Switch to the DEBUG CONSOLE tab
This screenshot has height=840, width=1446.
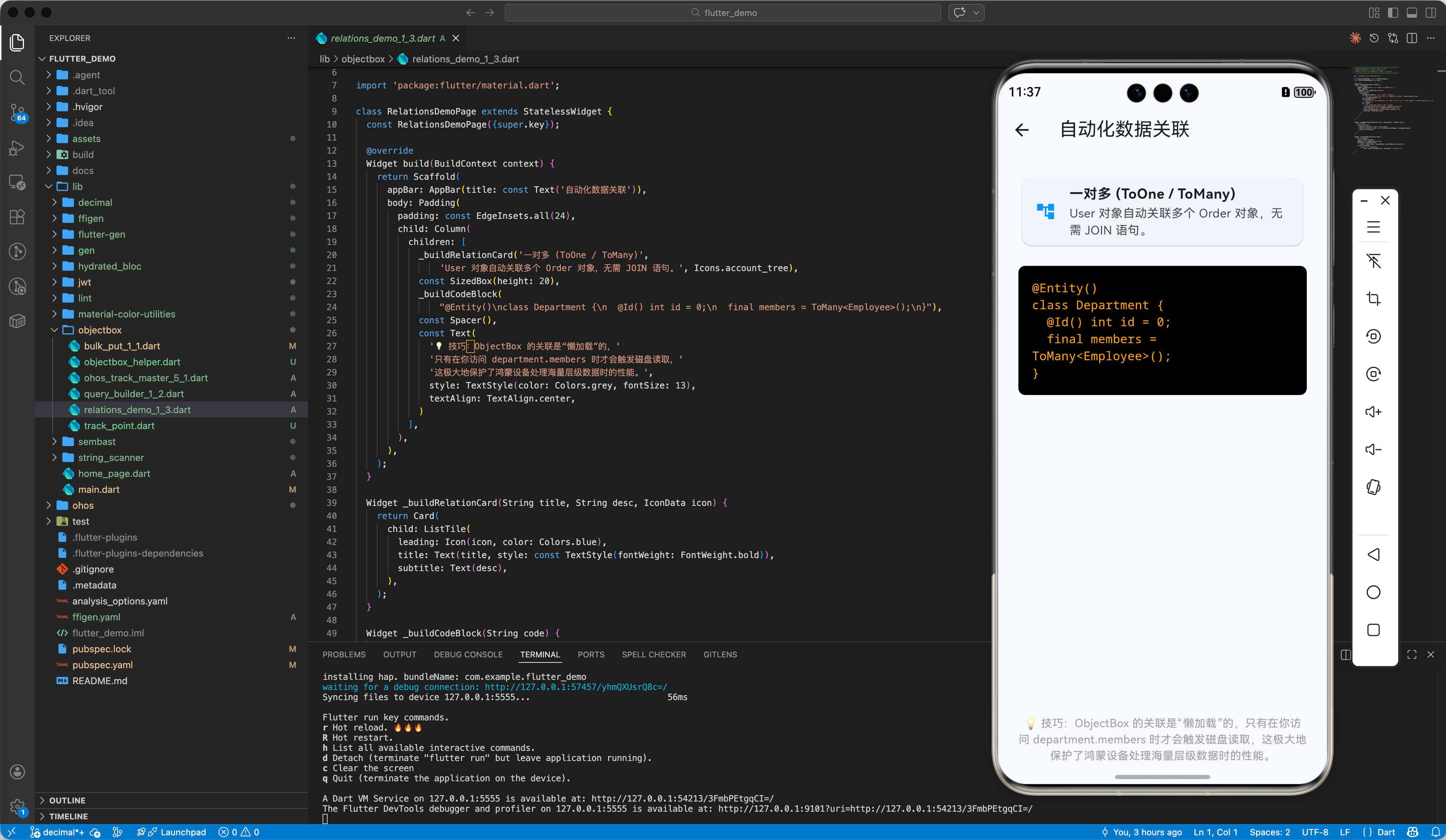point(468,655)
